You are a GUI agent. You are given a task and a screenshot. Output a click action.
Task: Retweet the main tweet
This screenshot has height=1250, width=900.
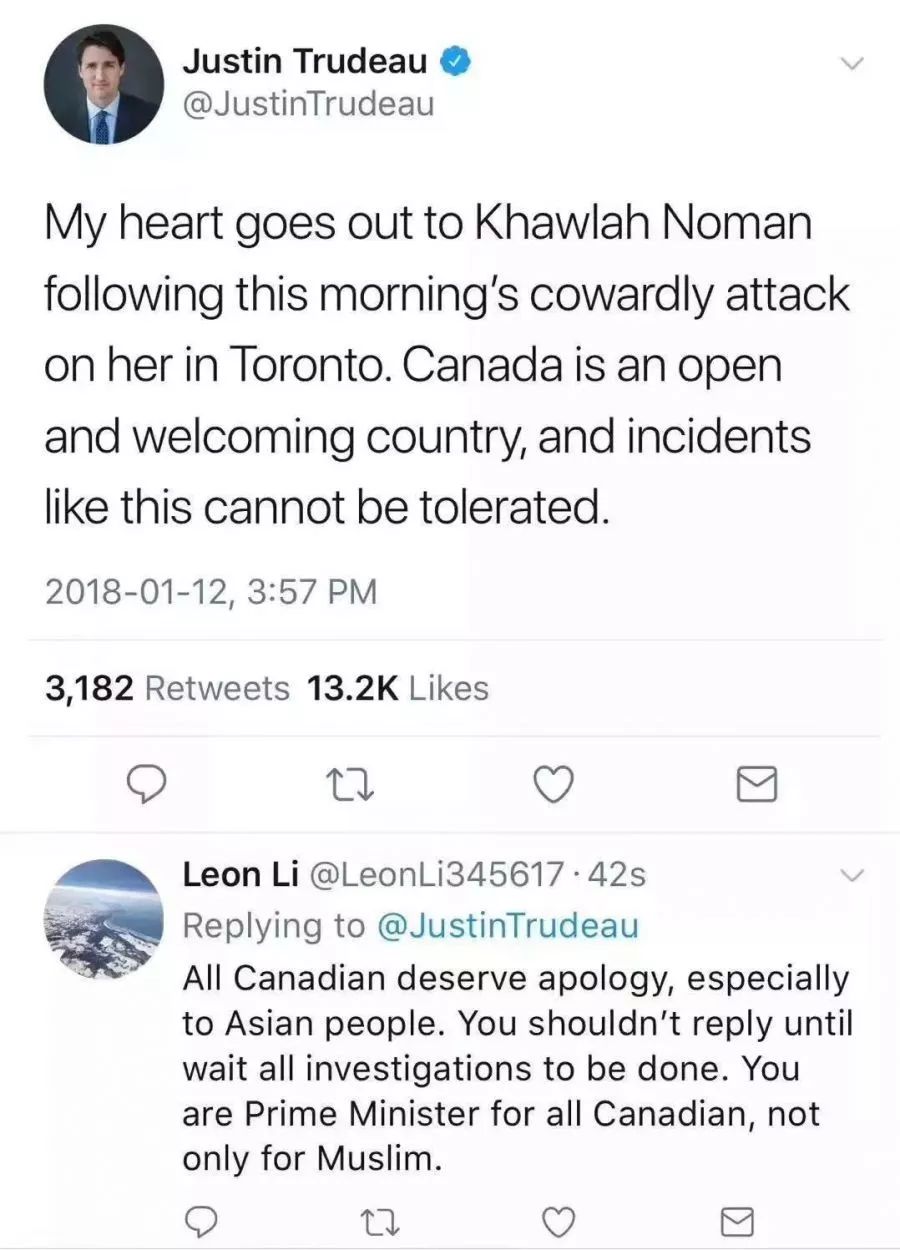coord(351,785)
